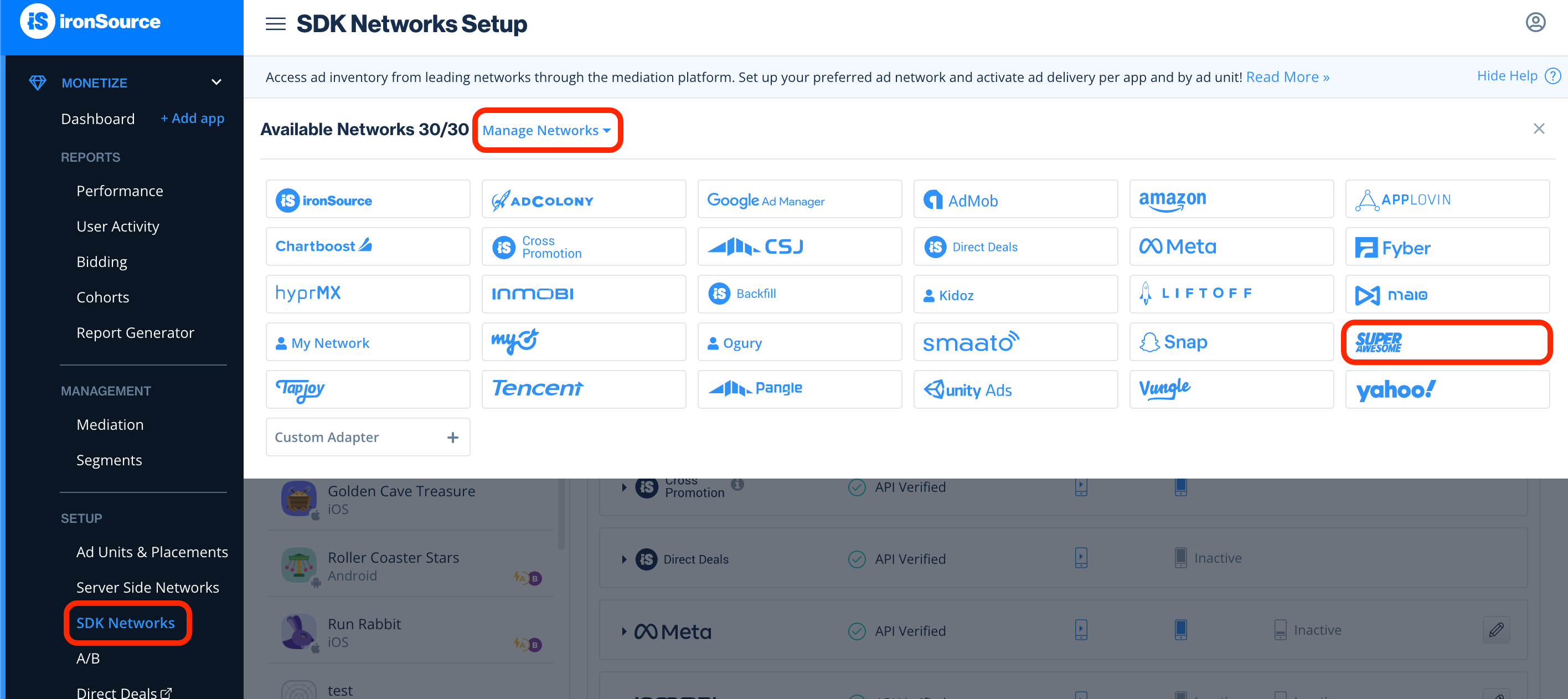This screenshot has width=1568, height=699.
Task: Click the user account profile icon
Action: tap(1535, 23)
